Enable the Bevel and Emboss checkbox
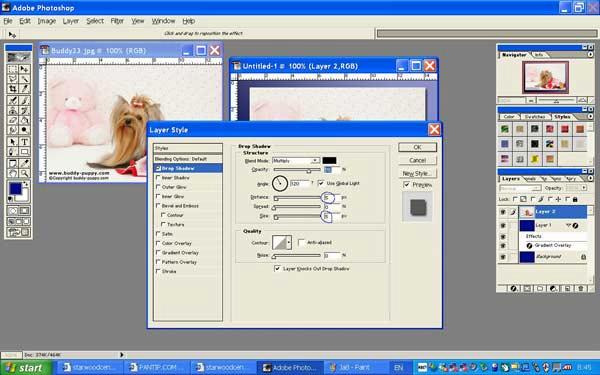The image size is (600, 375). (x=158, y=205)
